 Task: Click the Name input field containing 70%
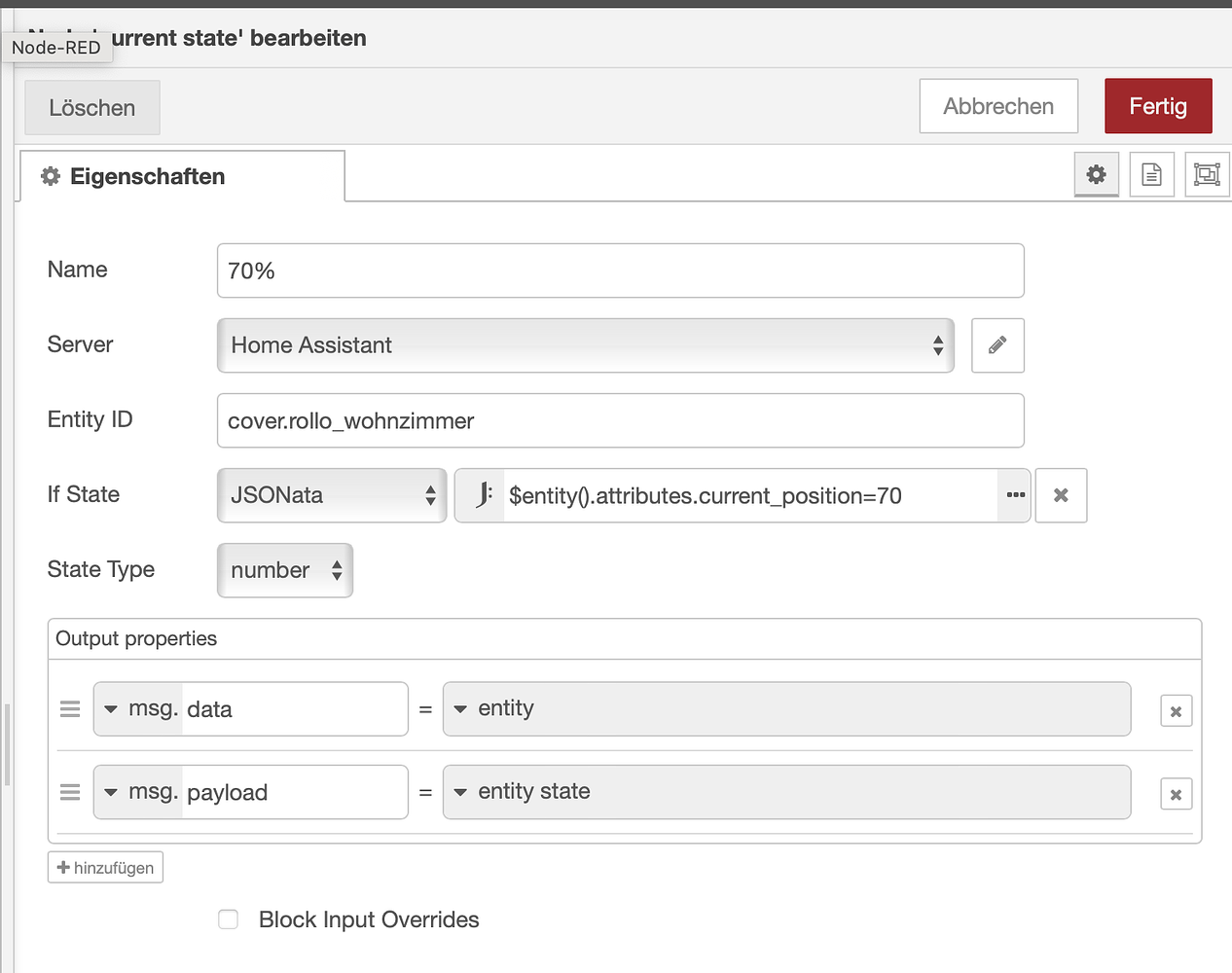coord(620,270)
